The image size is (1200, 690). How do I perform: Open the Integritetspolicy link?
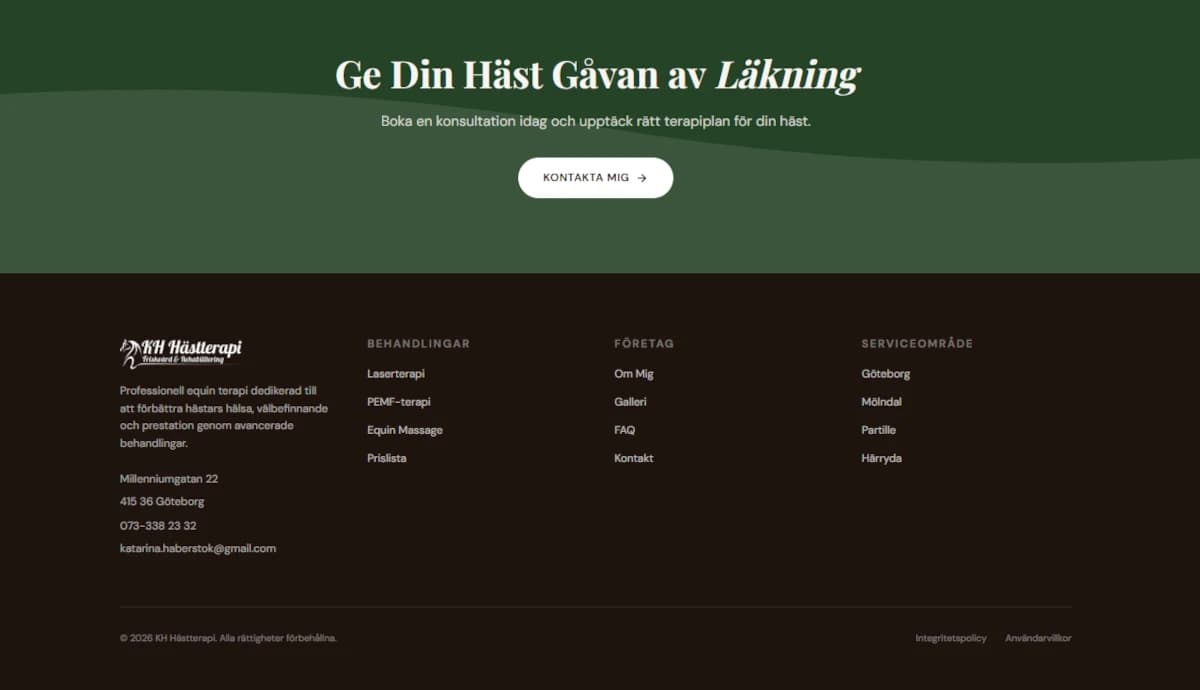pyautogui.click(x=950, y=638)
